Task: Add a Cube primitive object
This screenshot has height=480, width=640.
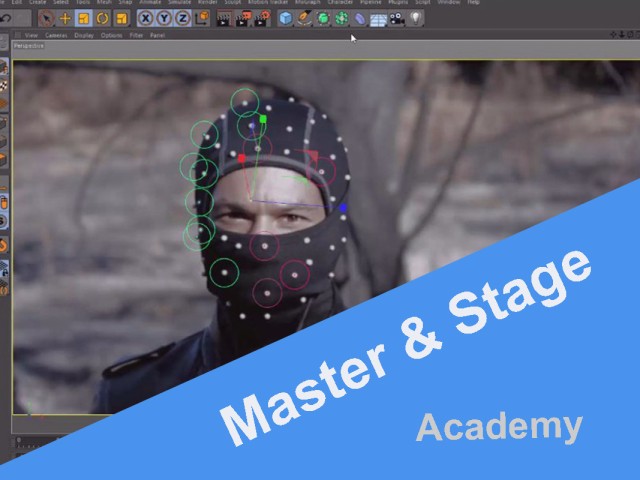Action: pyautogui.click(x=286, y=18)
